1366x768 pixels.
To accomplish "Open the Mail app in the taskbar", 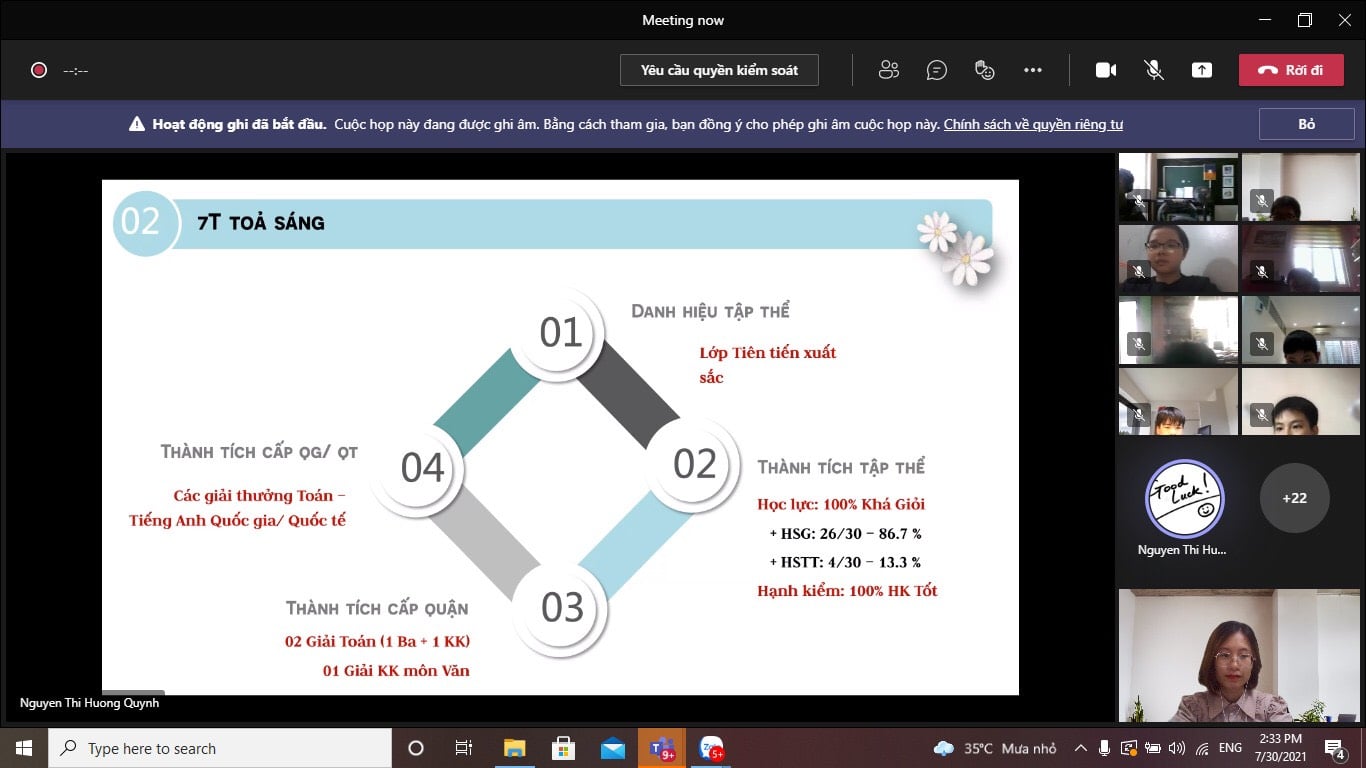I will [613, 748].
